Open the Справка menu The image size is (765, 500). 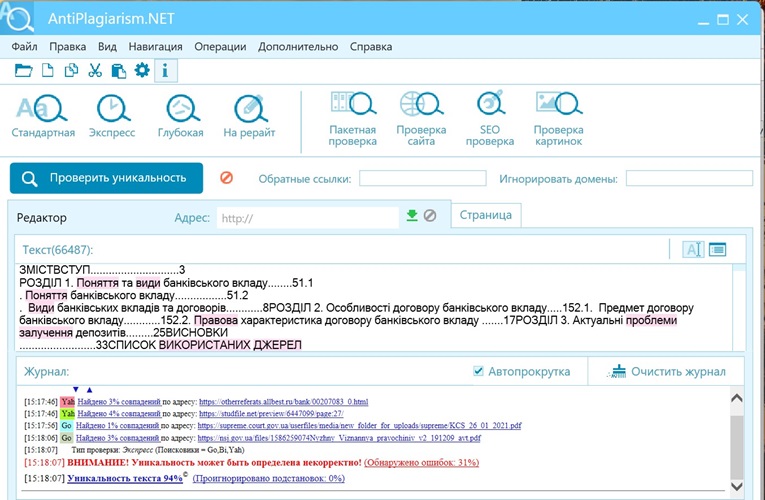(371, 46)
